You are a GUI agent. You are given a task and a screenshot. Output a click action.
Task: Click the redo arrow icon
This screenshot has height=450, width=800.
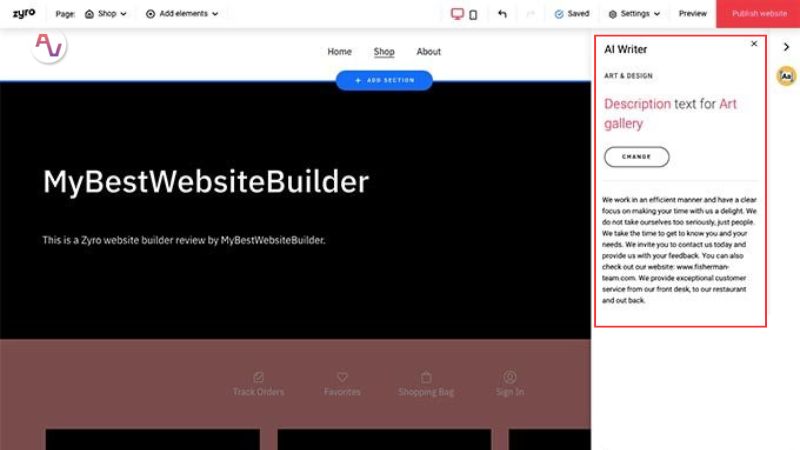coord(530,14)
